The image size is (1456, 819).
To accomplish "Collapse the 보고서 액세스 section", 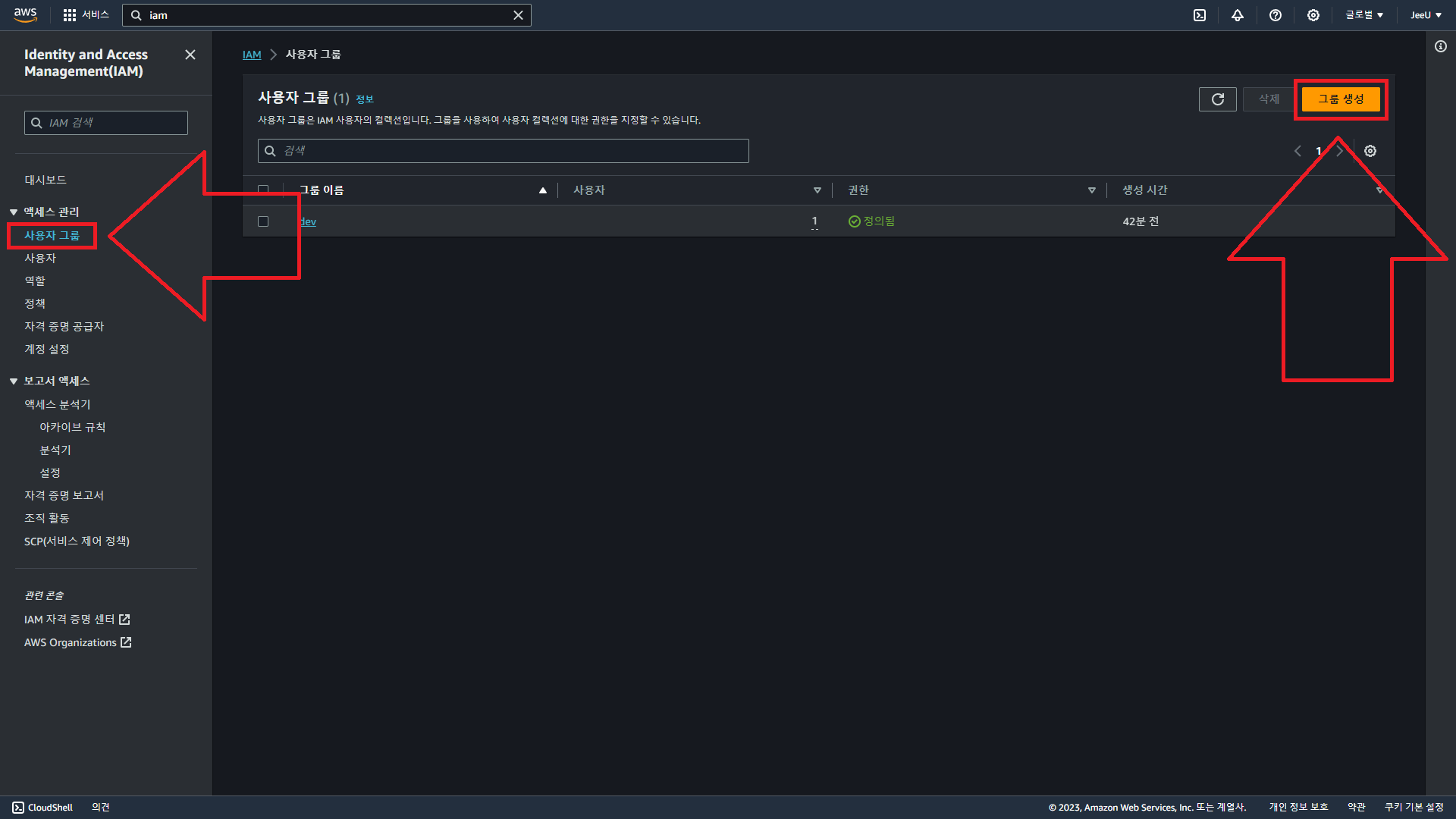I will (x=14, y=381).
